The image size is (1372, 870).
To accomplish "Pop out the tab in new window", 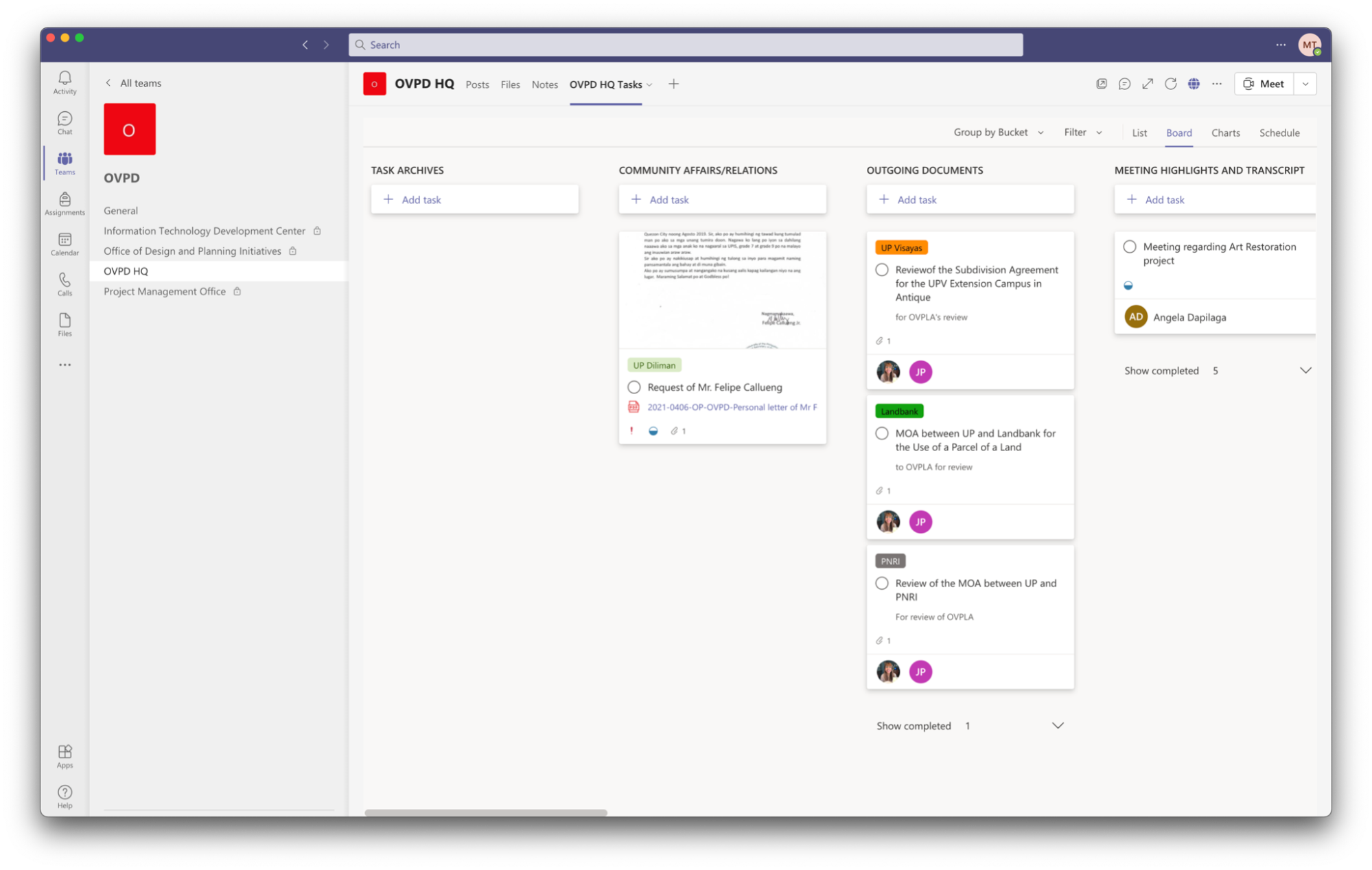I will click(x=1102, y=84).
